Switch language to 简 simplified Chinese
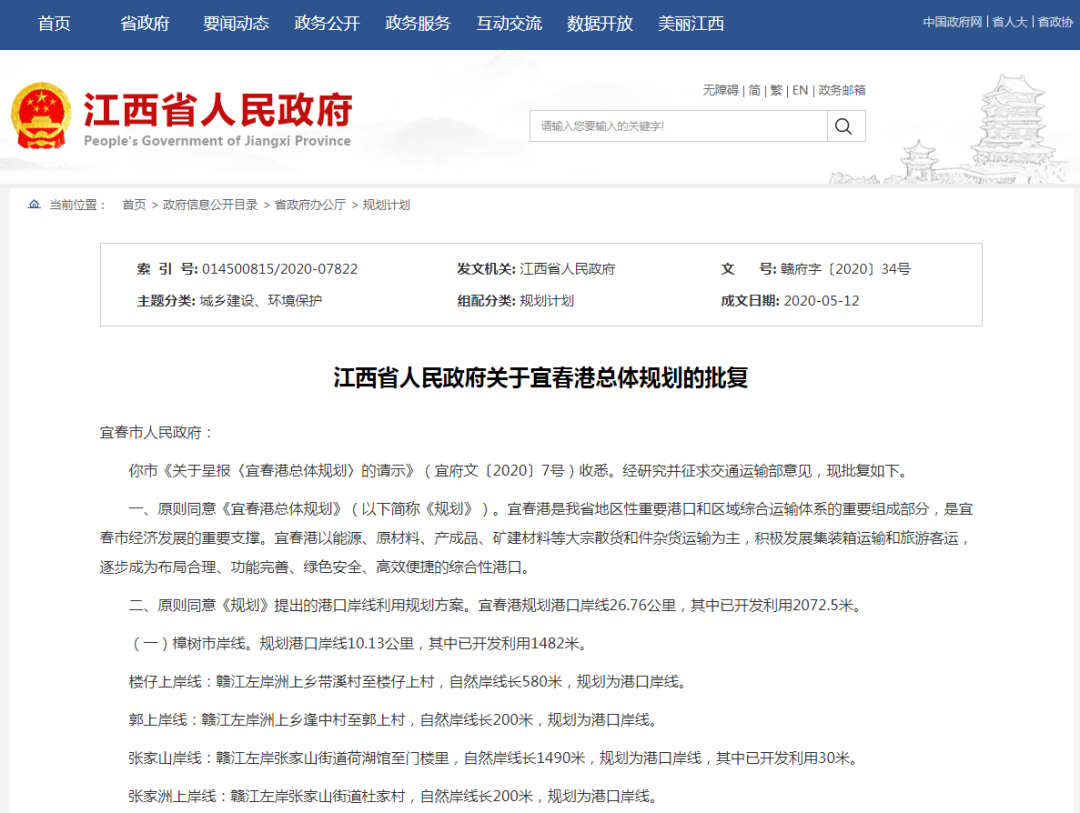This screenshot has height=813, width=1080. [754, 90]
